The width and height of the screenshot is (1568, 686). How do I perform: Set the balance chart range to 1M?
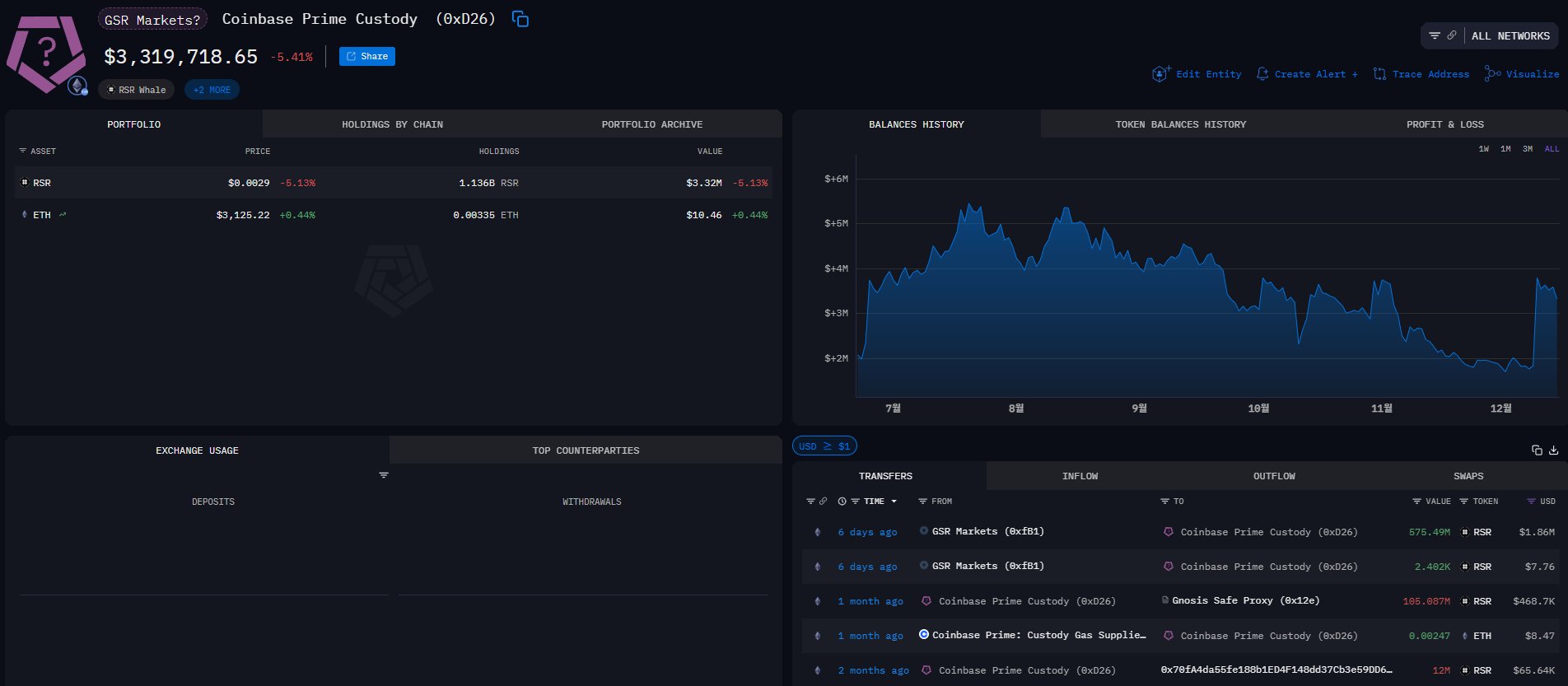point(1505,149)
